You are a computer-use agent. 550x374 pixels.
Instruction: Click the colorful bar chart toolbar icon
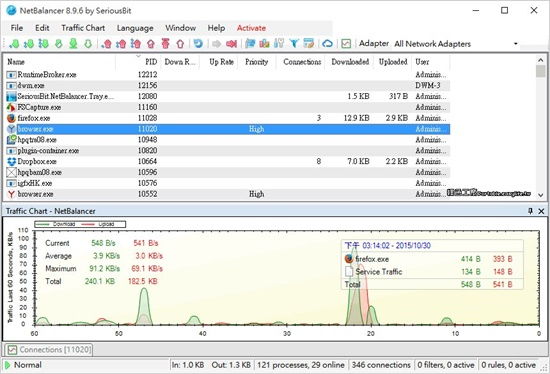[264, 44]
